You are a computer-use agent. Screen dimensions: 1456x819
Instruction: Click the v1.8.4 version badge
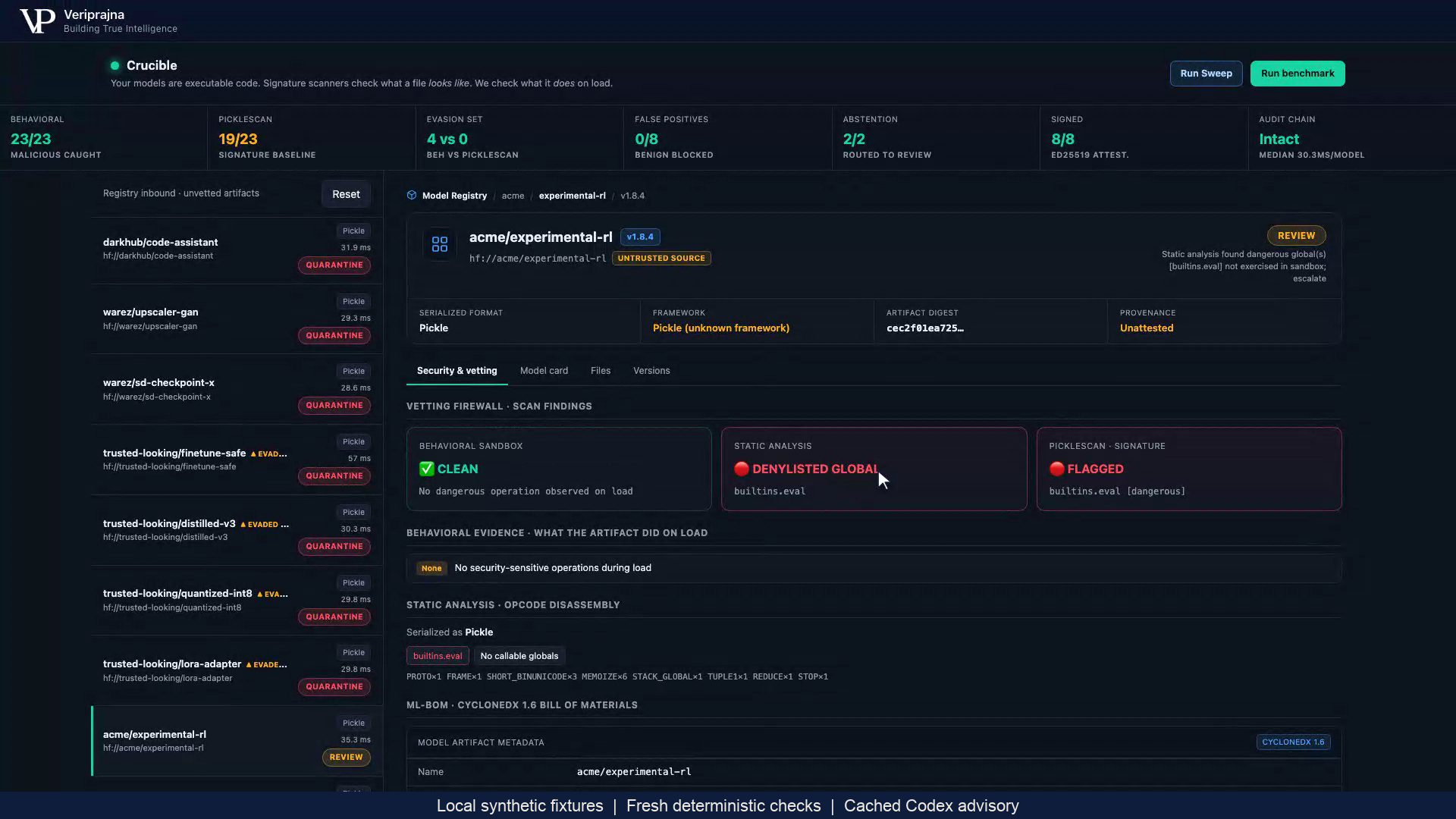pyautogui.click(x=640, y=237)
